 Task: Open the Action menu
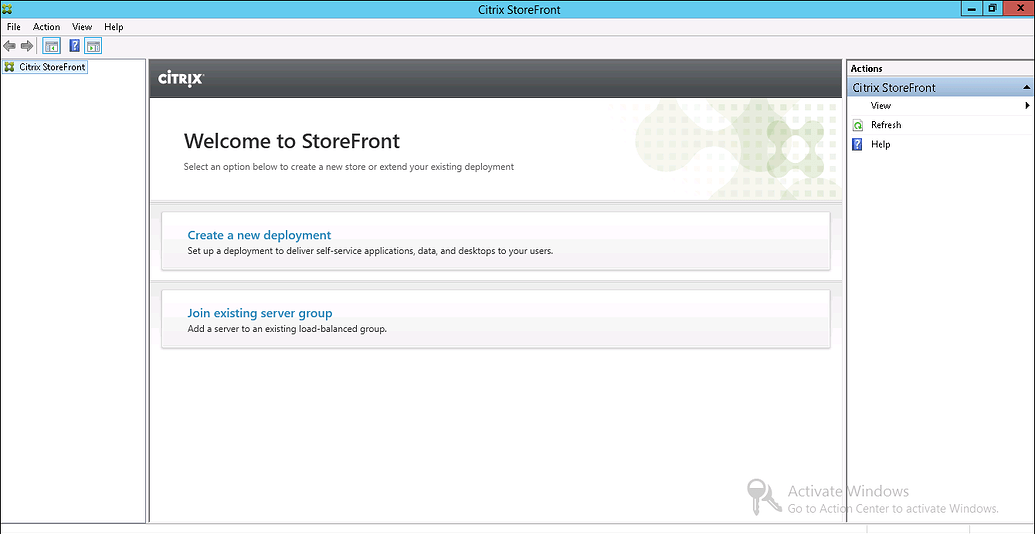click(x=46, y=27)
